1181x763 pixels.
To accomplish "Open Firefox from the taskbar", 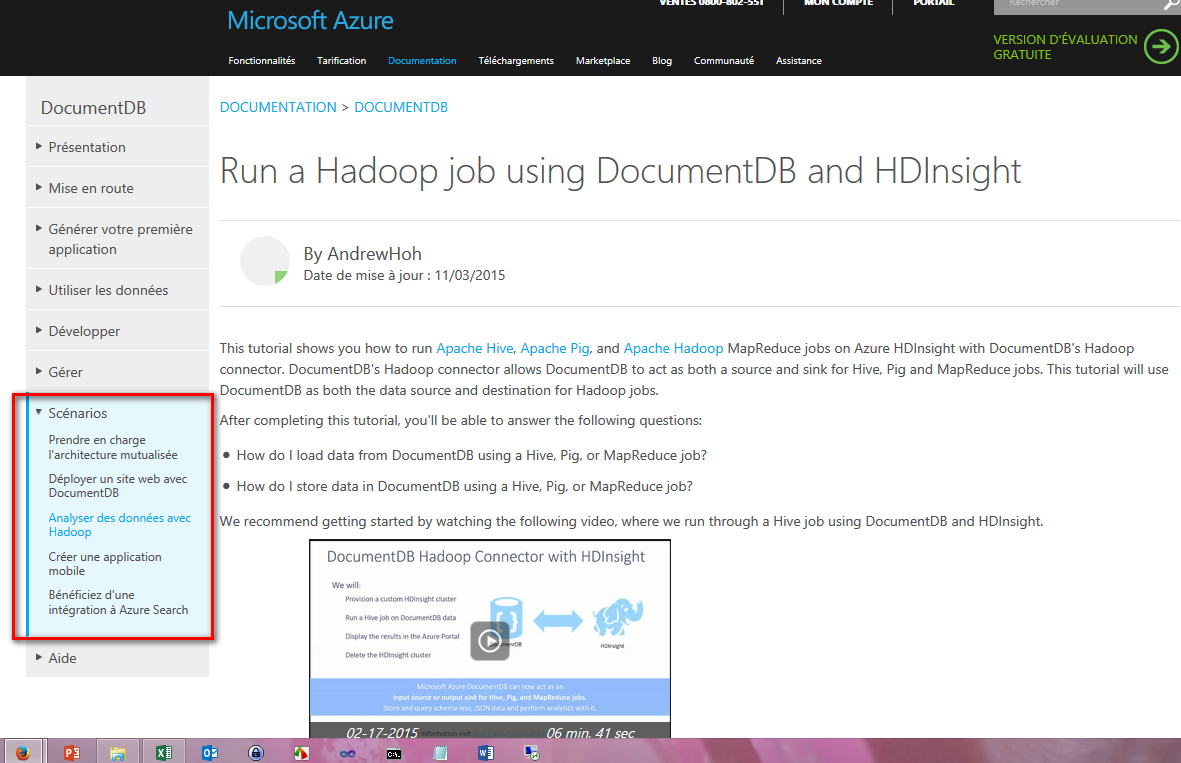I will point(23,752).
